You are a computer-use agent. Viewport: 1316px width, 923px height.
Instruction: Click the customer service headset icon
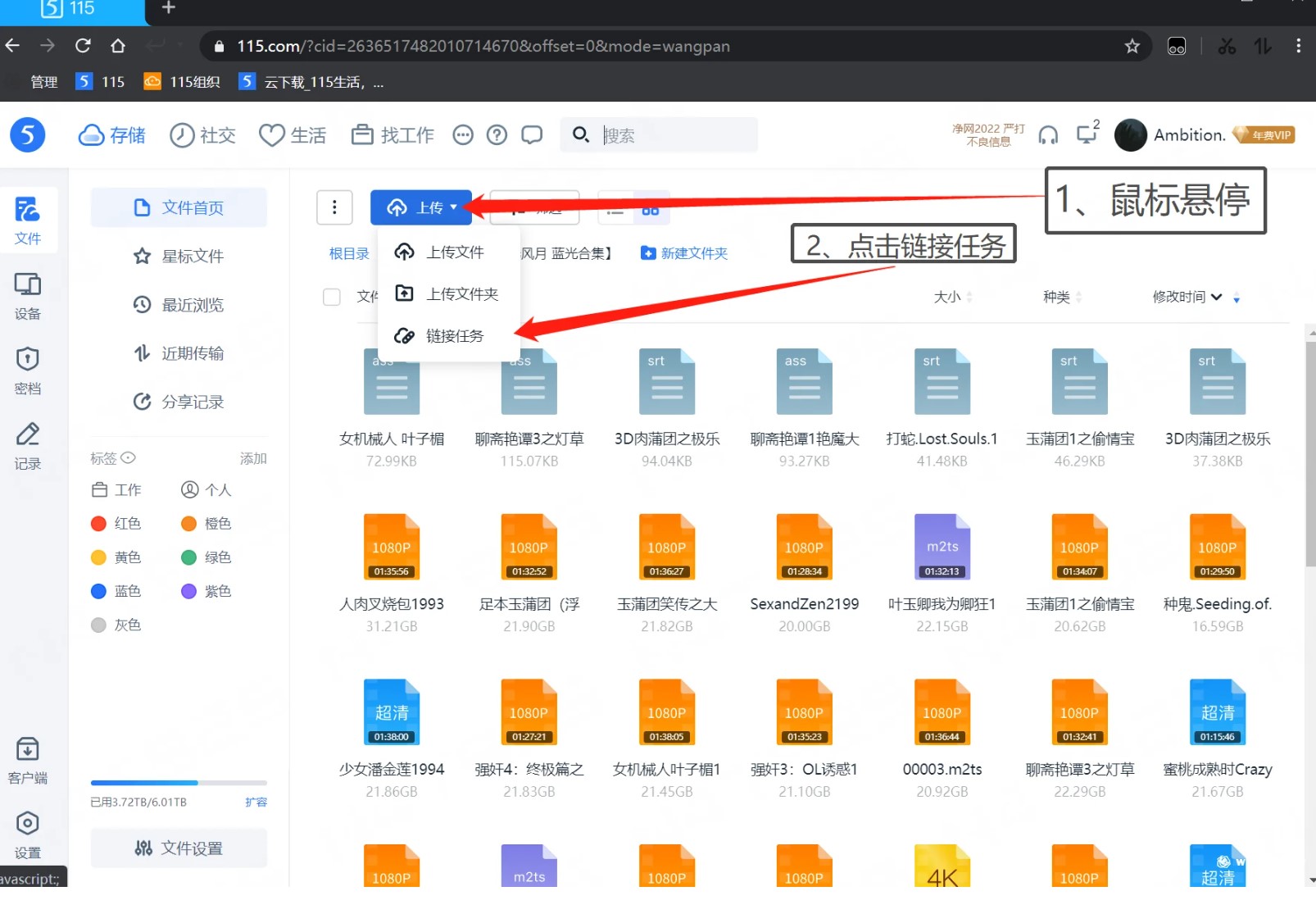point(1048,135)
